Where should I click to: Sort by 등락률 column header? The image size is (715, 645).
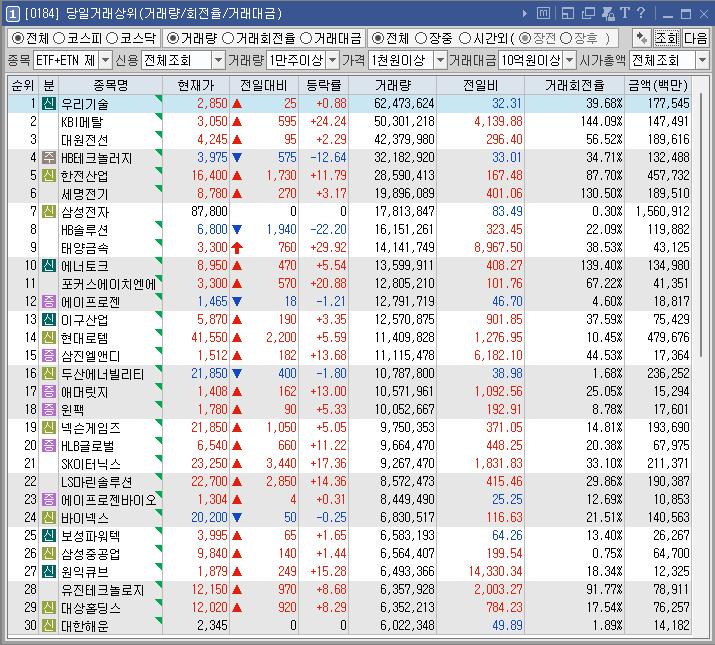point(323,85)
